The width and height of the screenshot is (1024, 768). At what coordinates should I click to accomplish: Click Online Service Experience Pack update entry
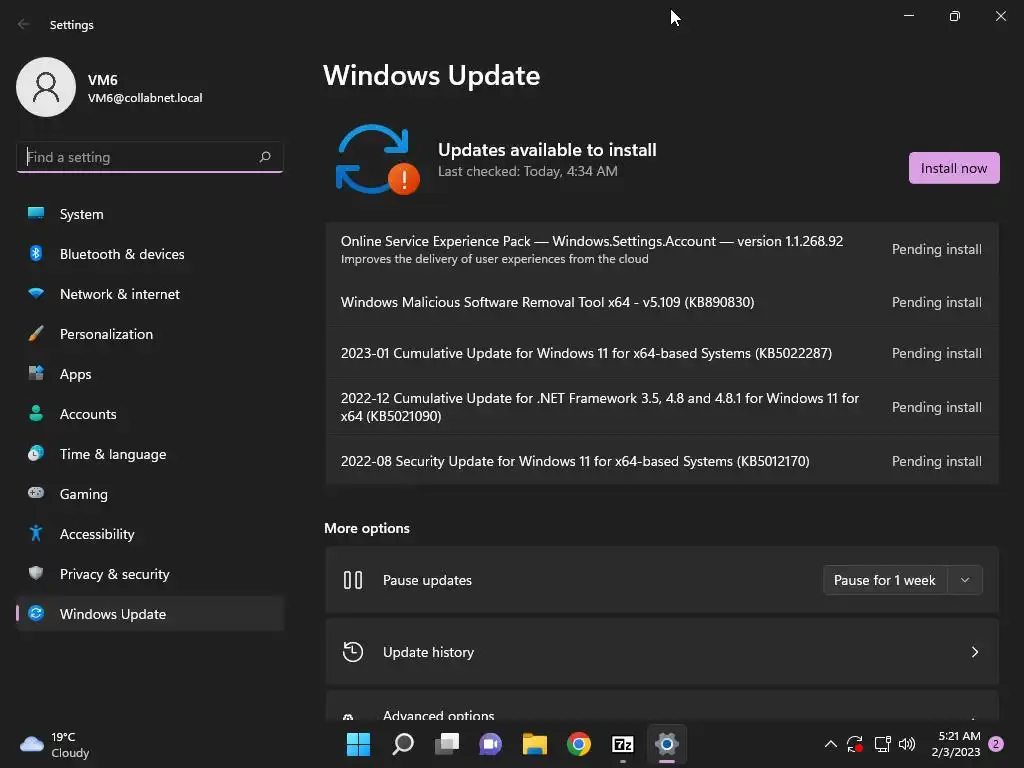[662, 249]
